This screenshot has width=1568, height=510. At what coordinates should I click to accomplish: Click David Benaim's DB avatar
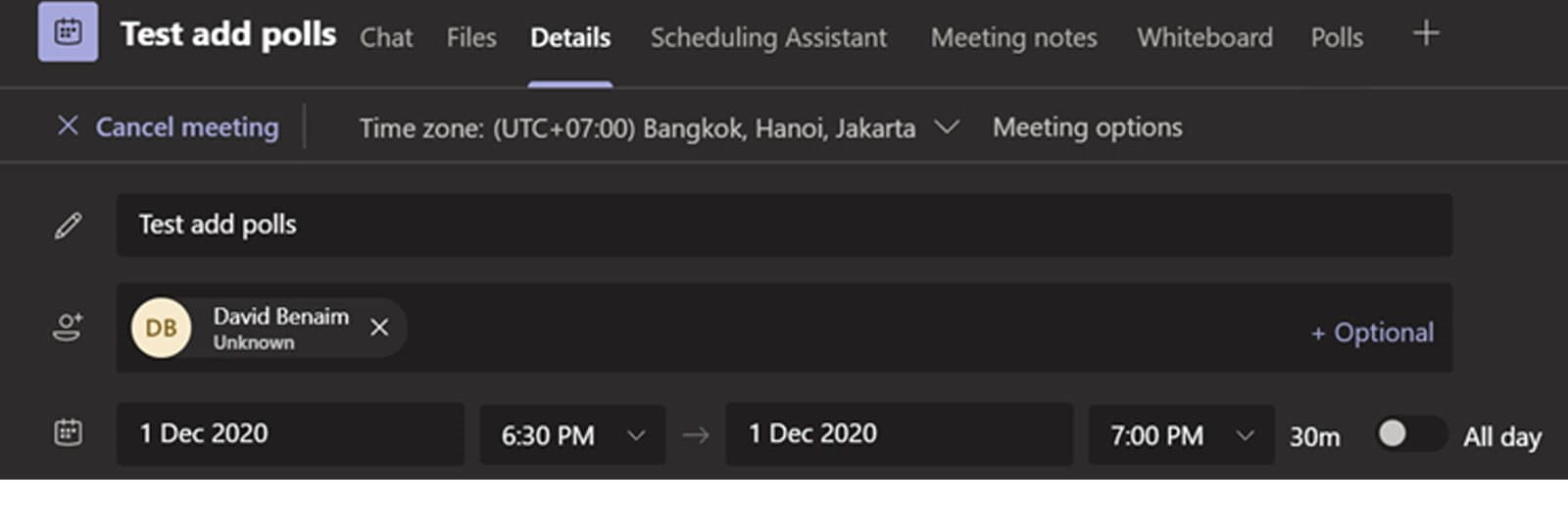click(161, 328)
